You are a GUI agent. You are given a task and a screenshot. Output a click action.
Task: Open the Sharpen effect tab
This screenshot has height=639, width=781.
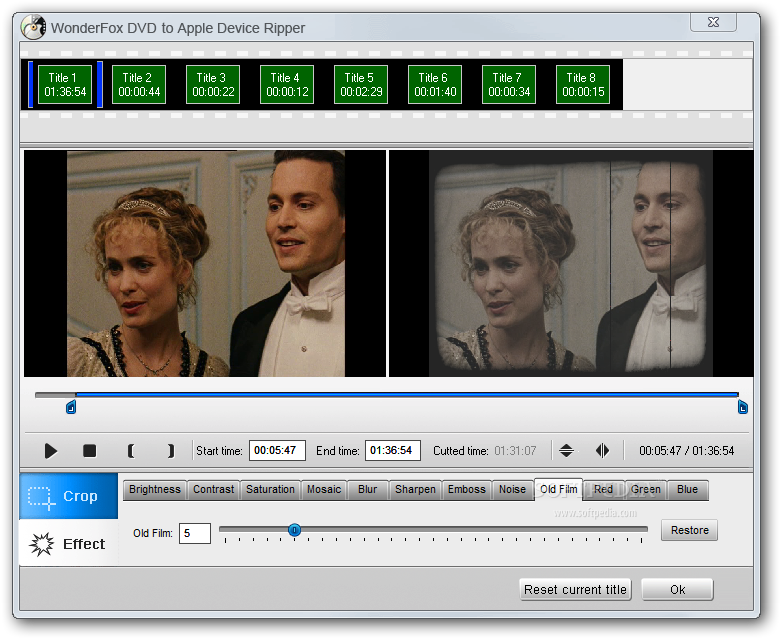(x=415, y=490)
